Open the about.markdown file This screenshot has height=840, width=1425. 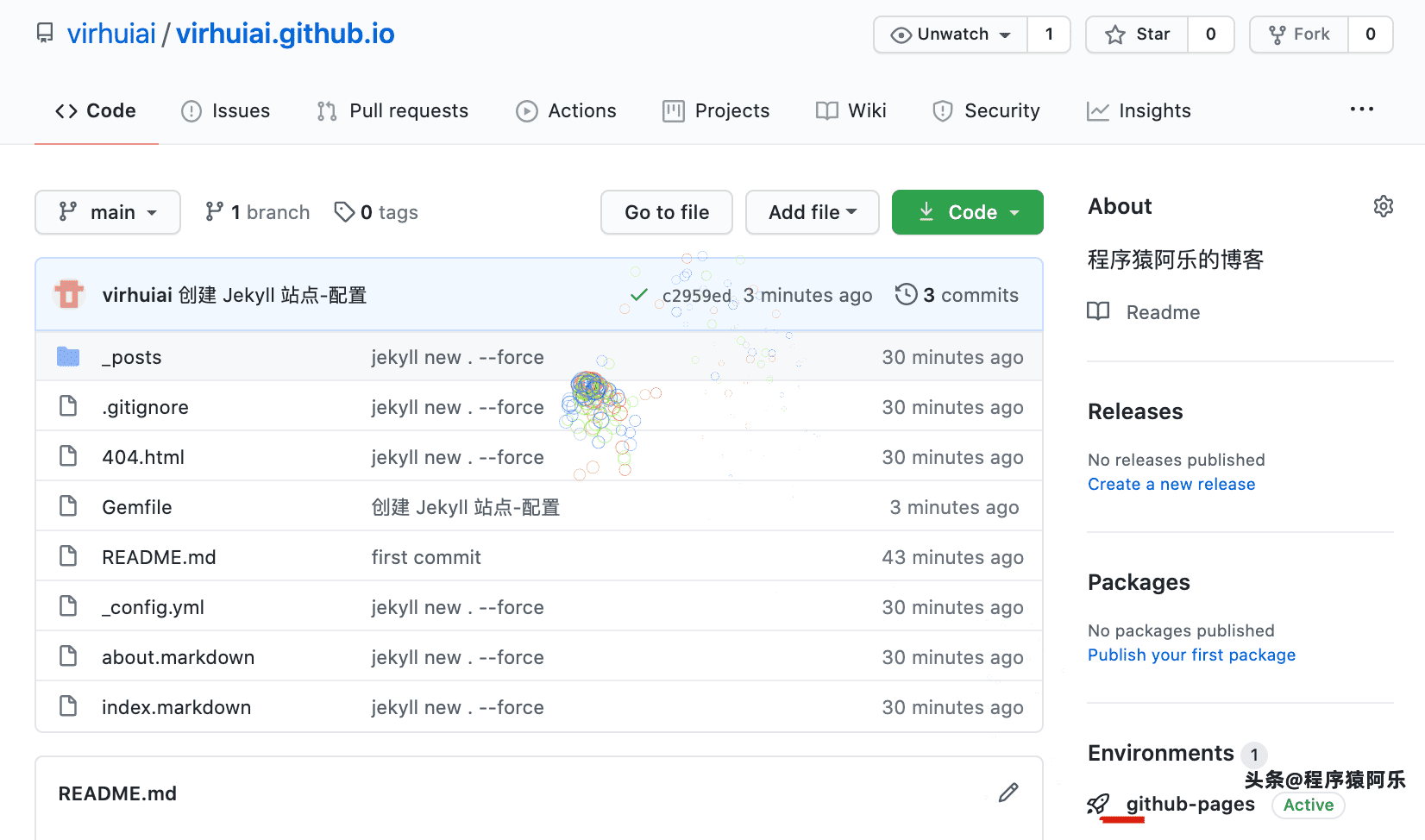178,657
